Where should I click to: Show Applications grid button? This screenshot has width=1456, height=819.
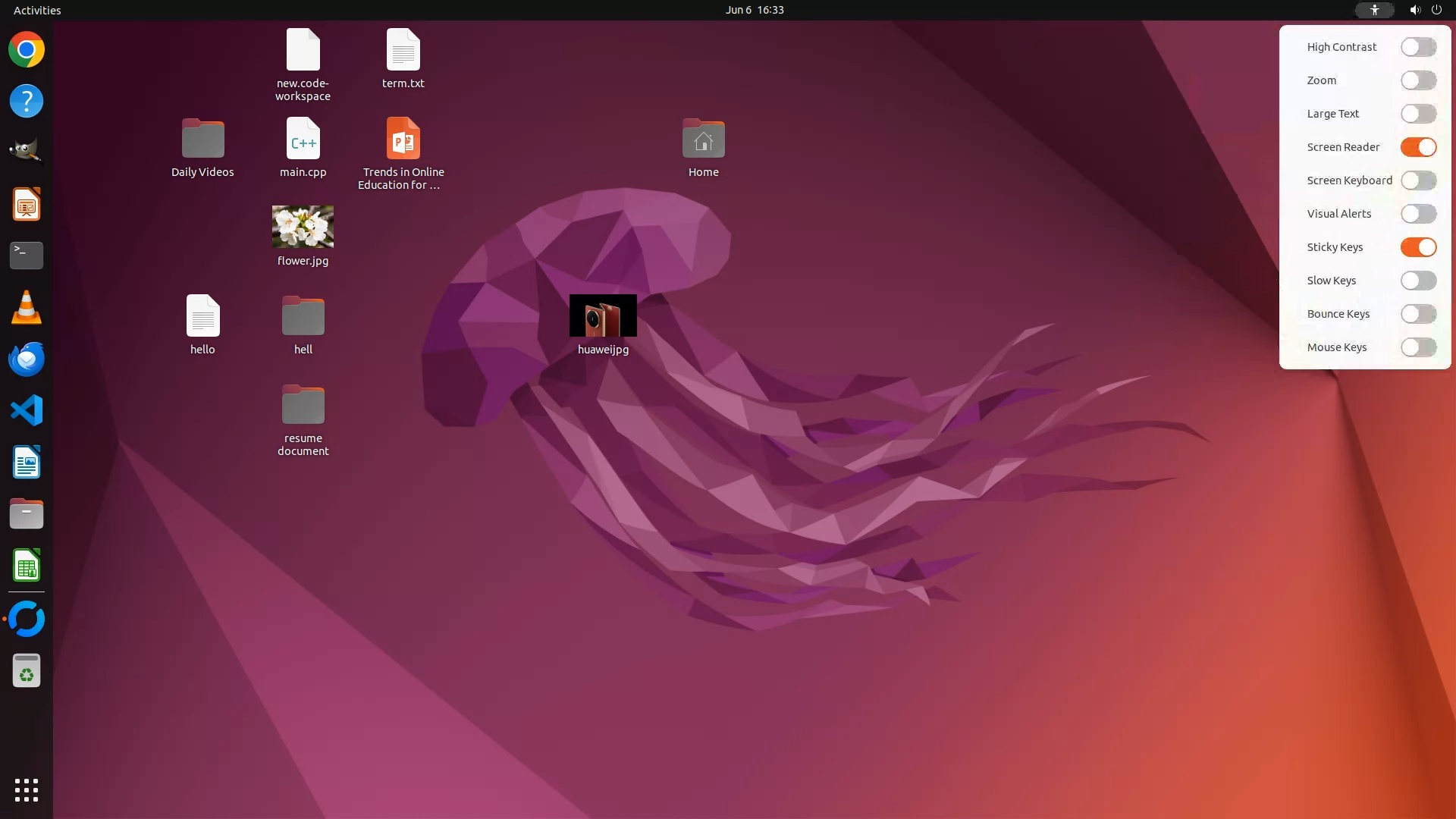[x=27, y=789]
